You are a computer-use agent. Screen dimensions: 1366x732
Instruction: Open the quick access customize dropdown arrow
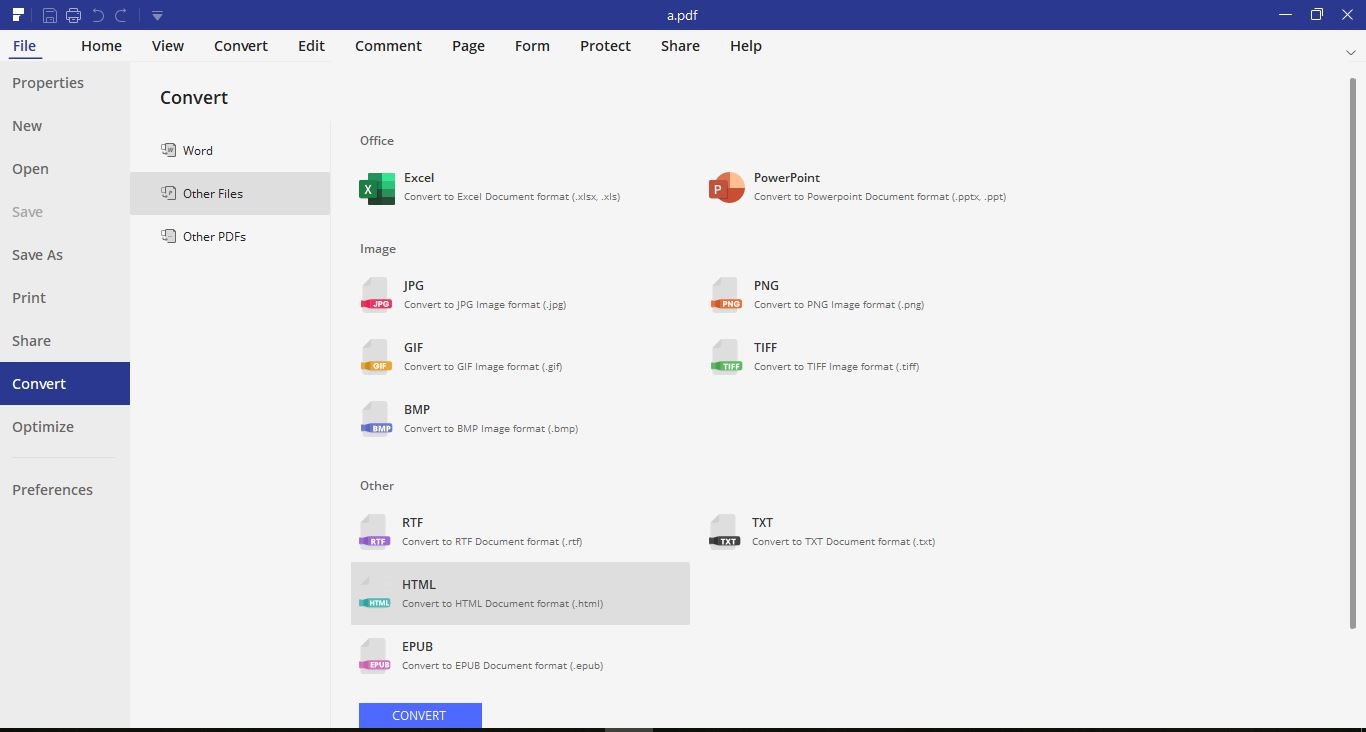[157, 16]
